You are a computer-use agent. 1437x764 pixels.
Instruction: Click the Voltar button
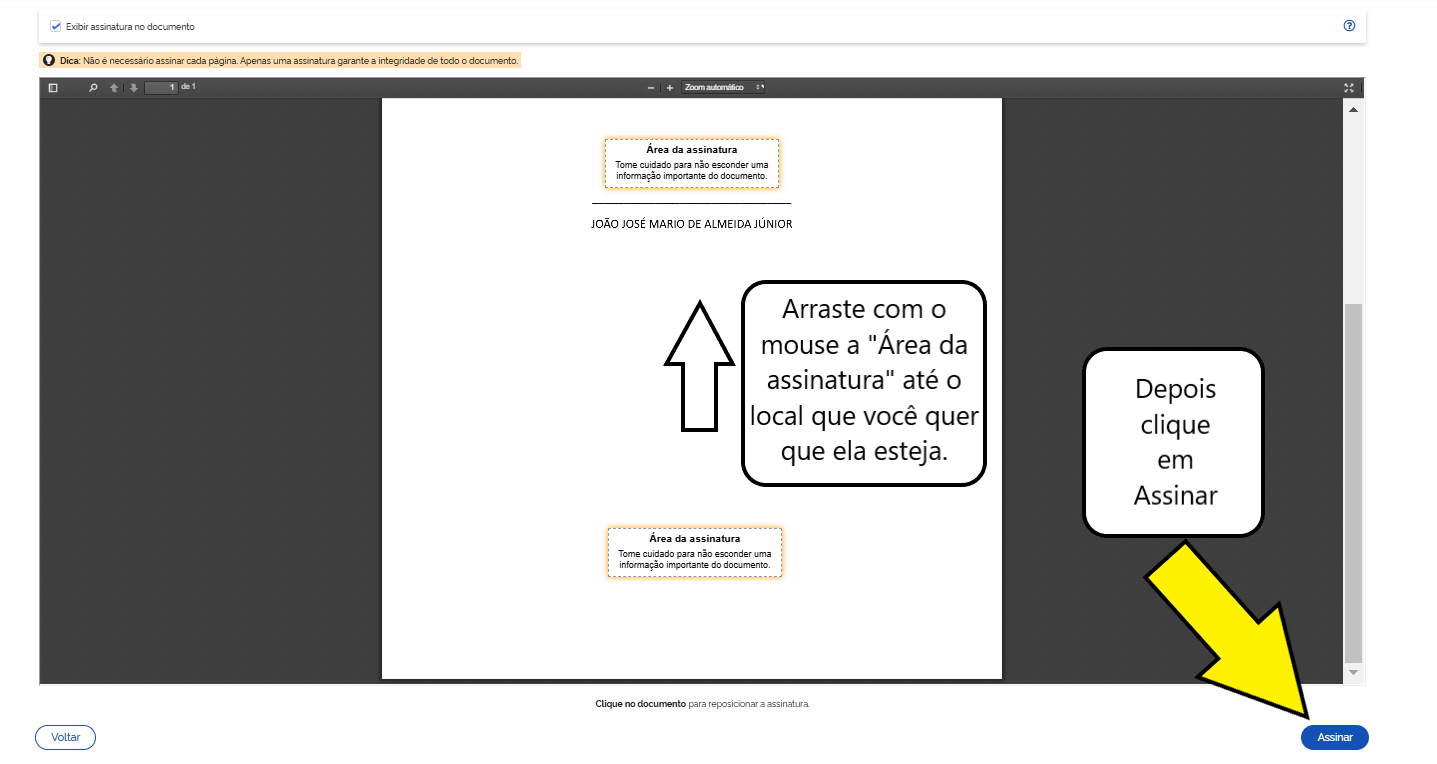click(x=66, y=737)
